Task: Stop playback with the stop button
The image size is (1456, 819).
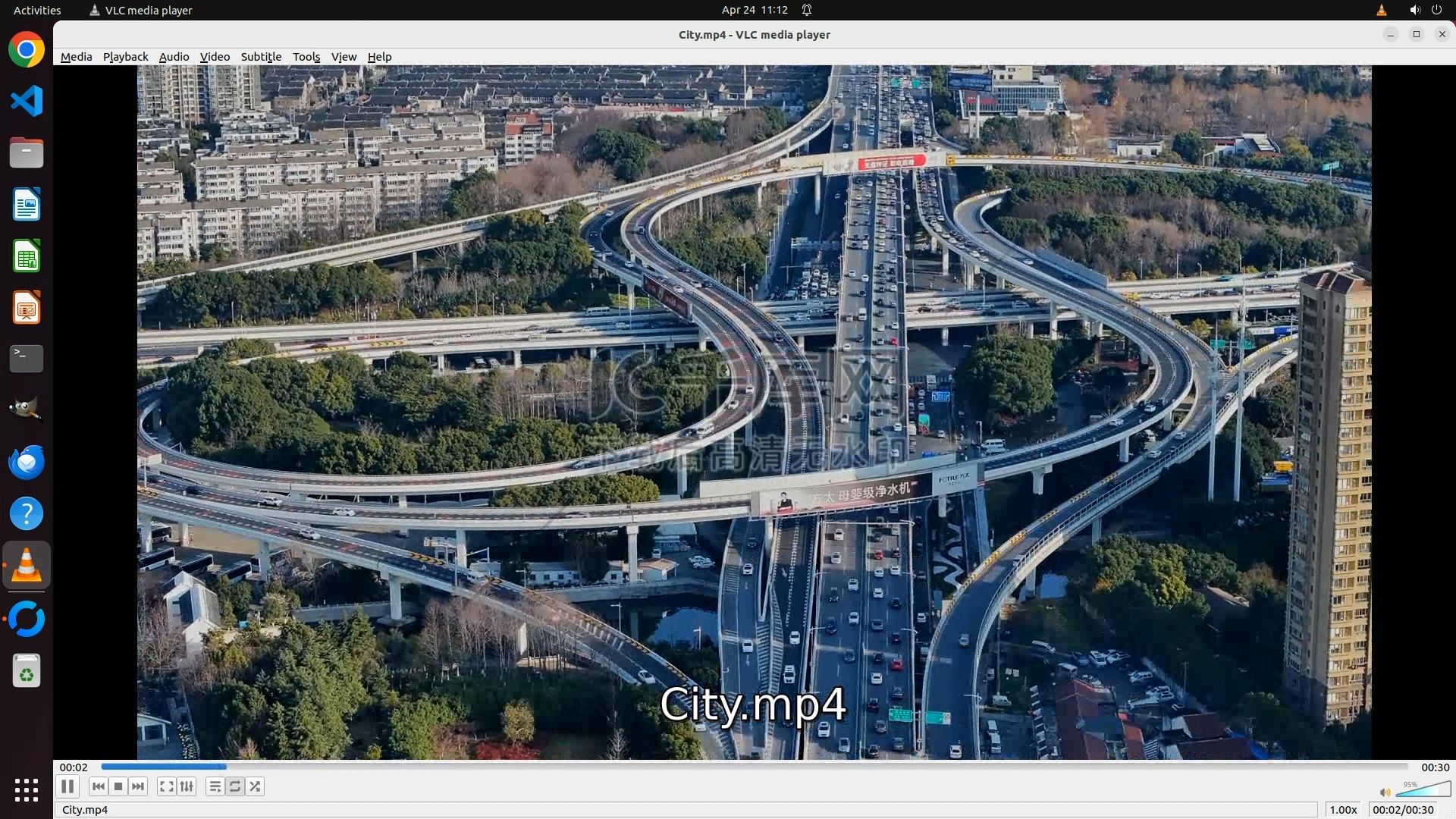Action: tap(118, 786)
